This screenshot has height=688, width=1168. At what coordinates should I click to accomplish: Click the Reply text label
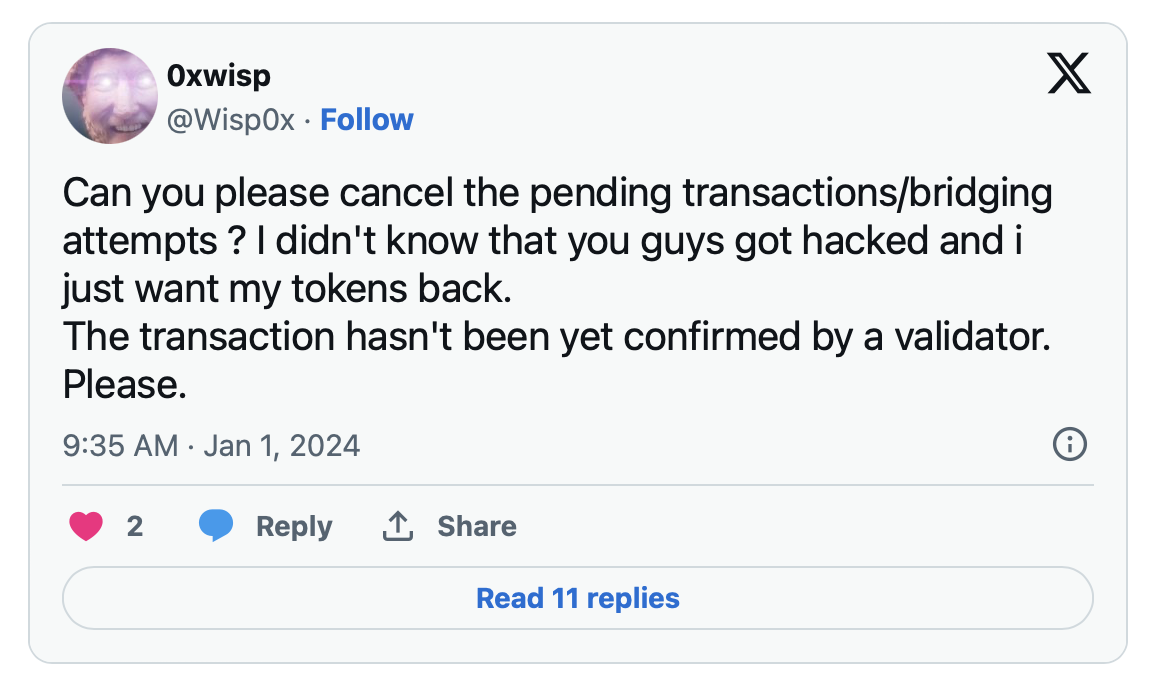[x=294, y=526]
